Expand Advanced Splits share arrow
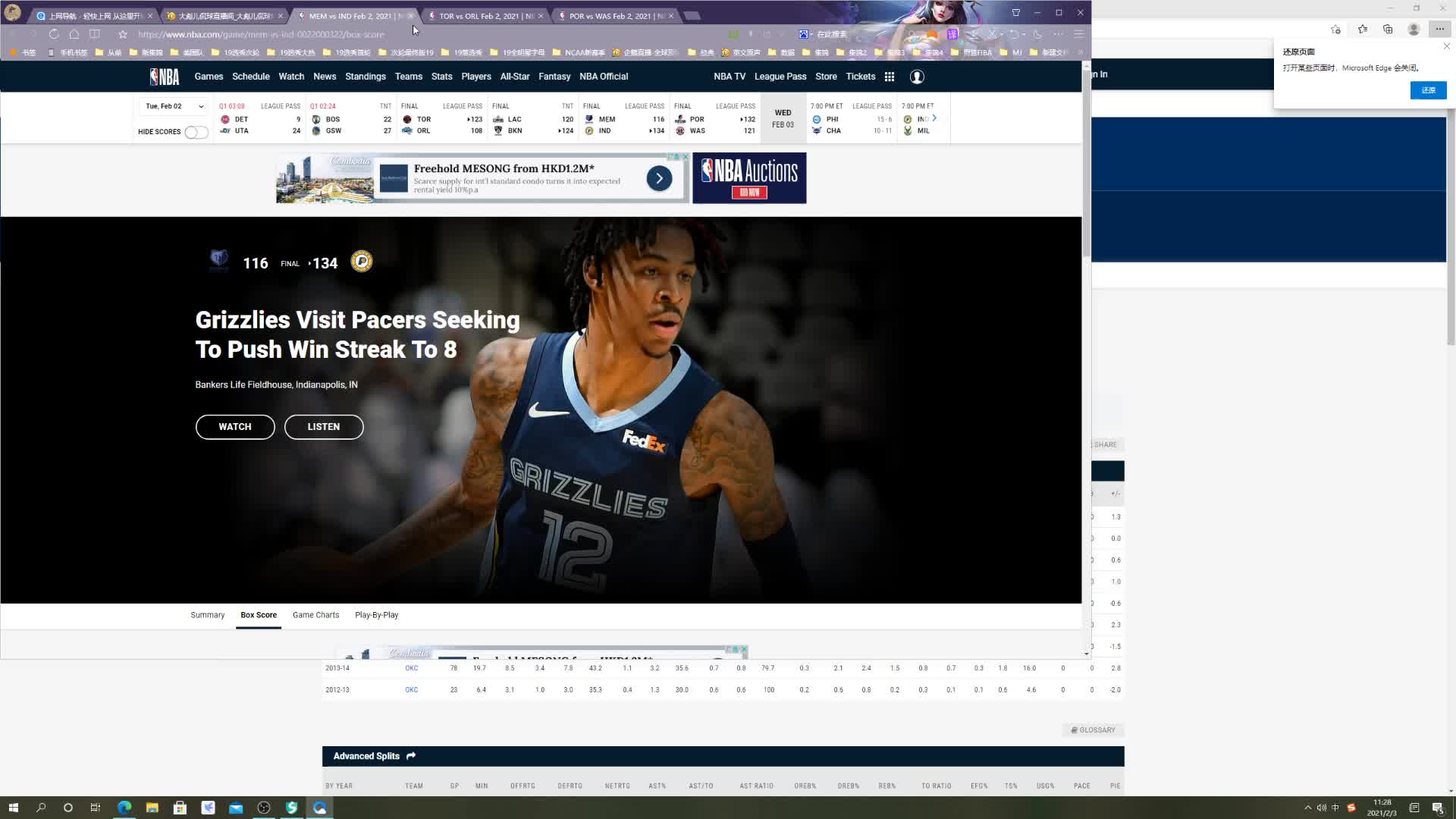The height and width of the screenshot is (819, 1456). click(x=411, y=756)
